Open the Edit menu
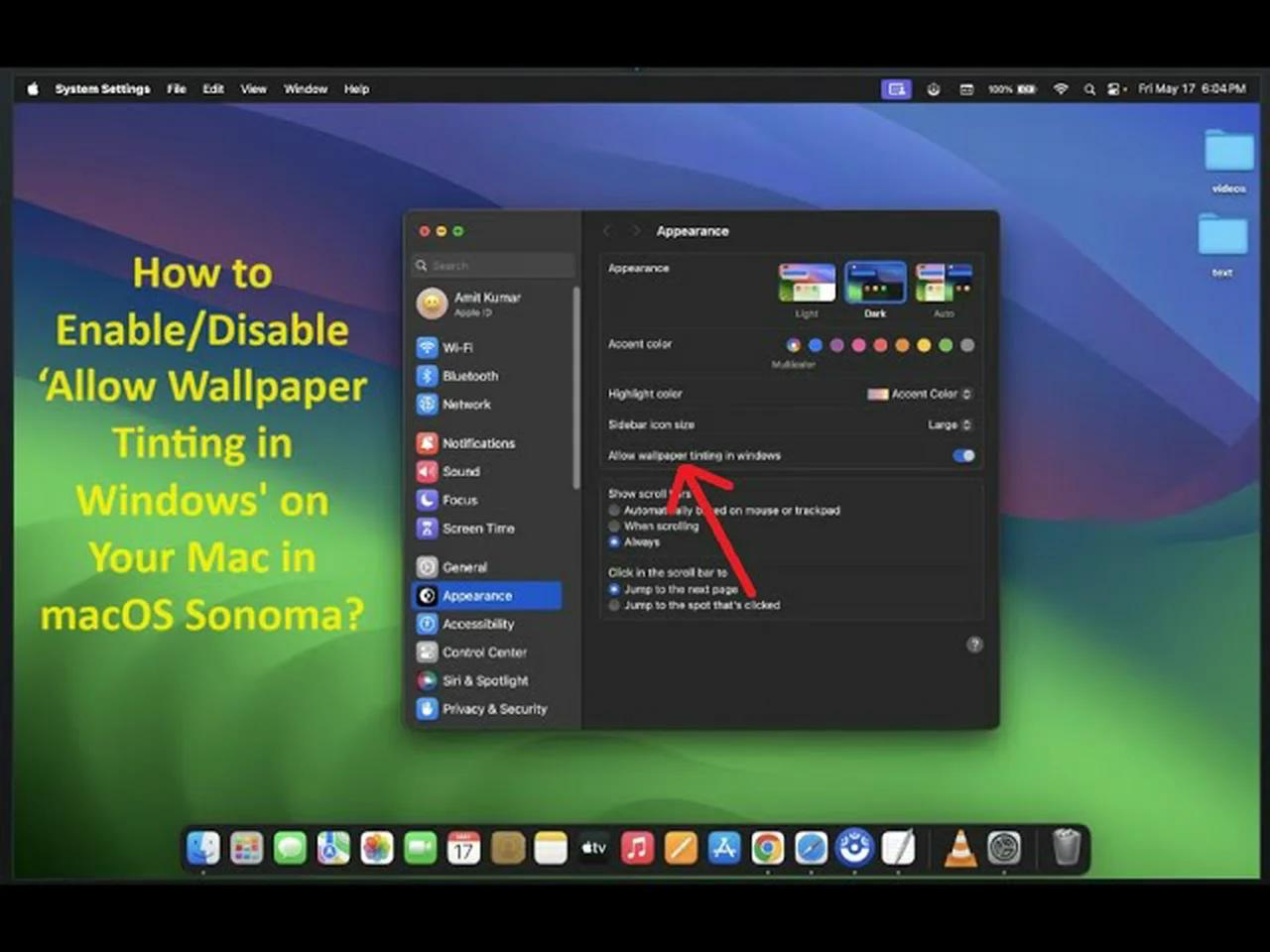 [x=213, y=89]
